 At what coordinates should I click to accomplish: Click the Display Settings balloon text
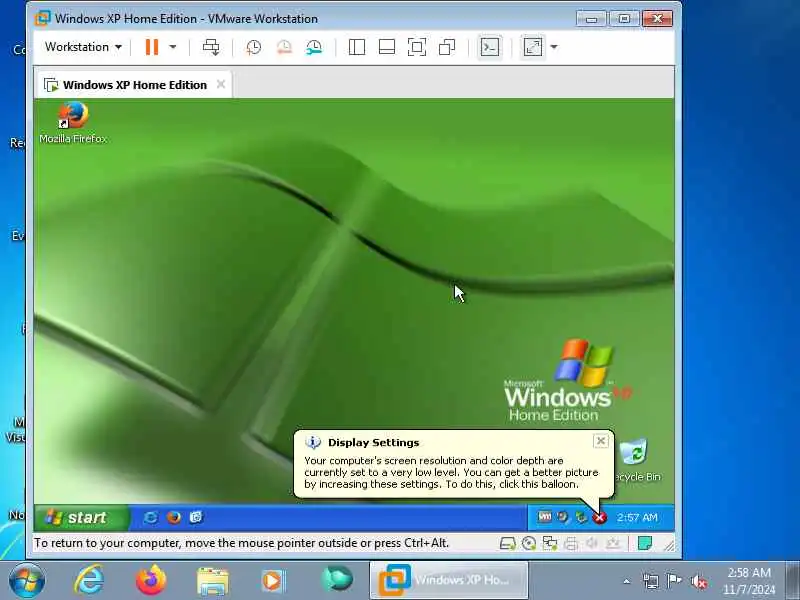[451, 472]
